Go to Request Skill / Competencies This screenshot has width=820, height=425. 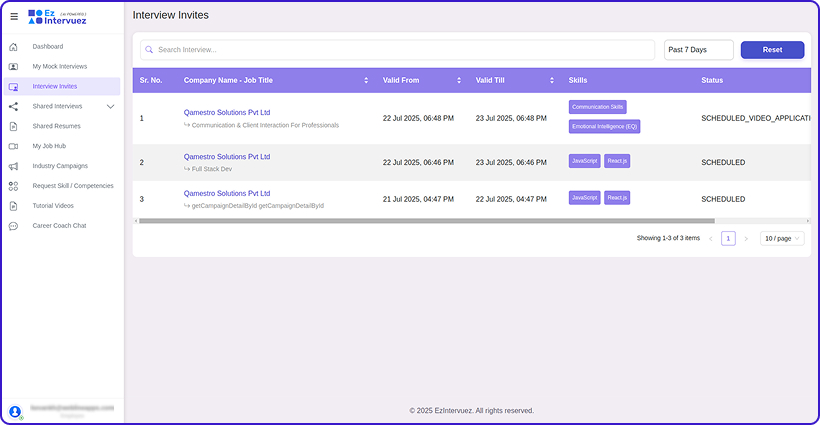click(x=73, y=186)
